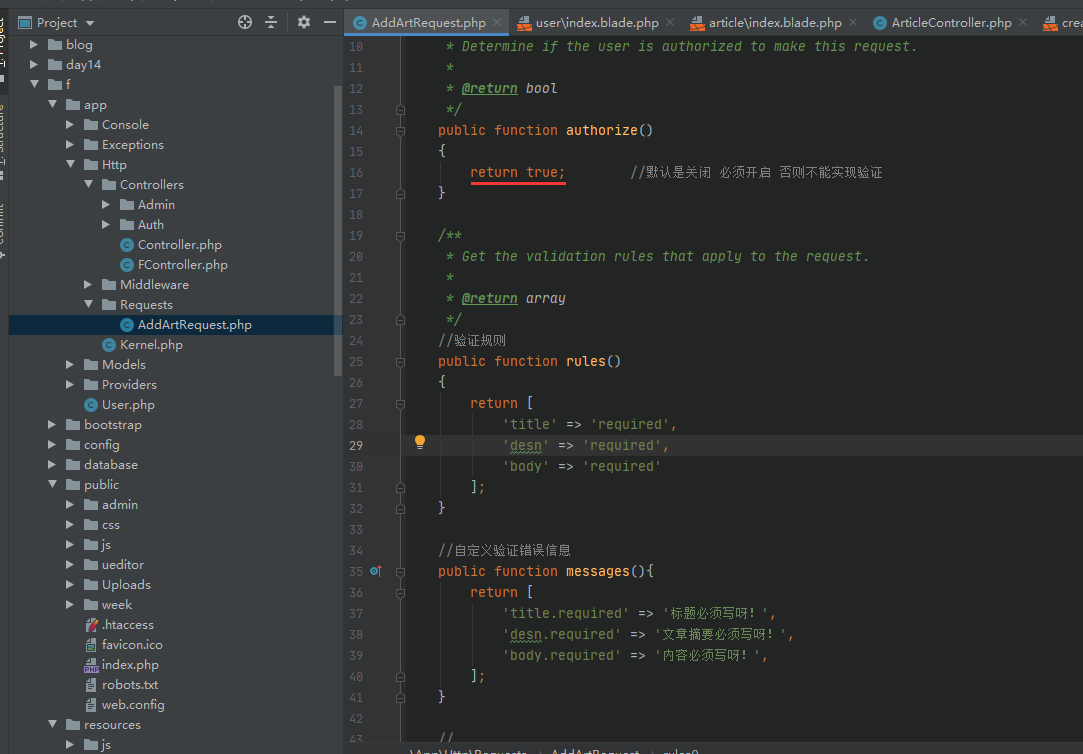Fold the rules() function at line 25
The width and height of the screenshot is (1083, 754).
coord(401,361)
